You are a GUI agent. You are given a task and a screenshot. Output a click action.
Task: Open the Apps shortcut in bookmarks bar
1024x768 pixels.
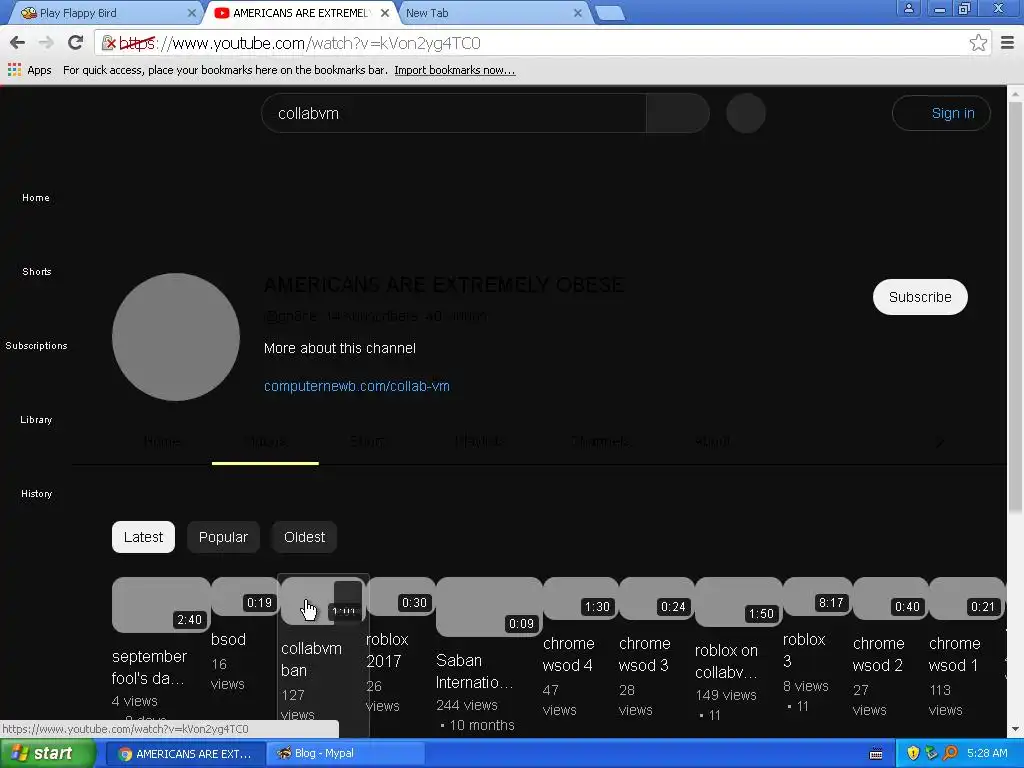[x=29, y=70]
